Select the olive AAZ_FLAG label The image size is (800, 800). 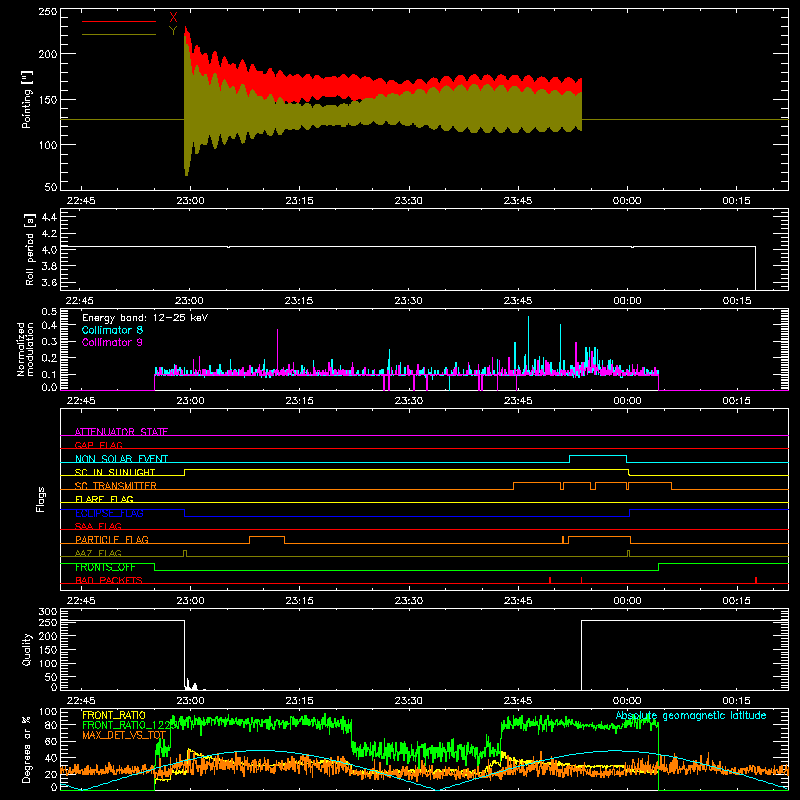98,553
